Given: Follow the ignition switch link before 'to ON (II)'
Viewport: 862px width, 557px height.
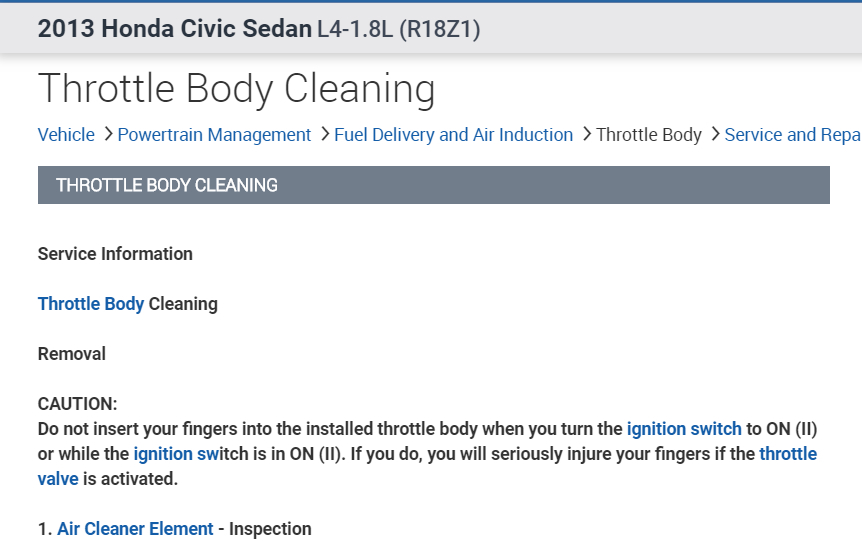Looking at the screenshot, I should (x=684, y=429).
